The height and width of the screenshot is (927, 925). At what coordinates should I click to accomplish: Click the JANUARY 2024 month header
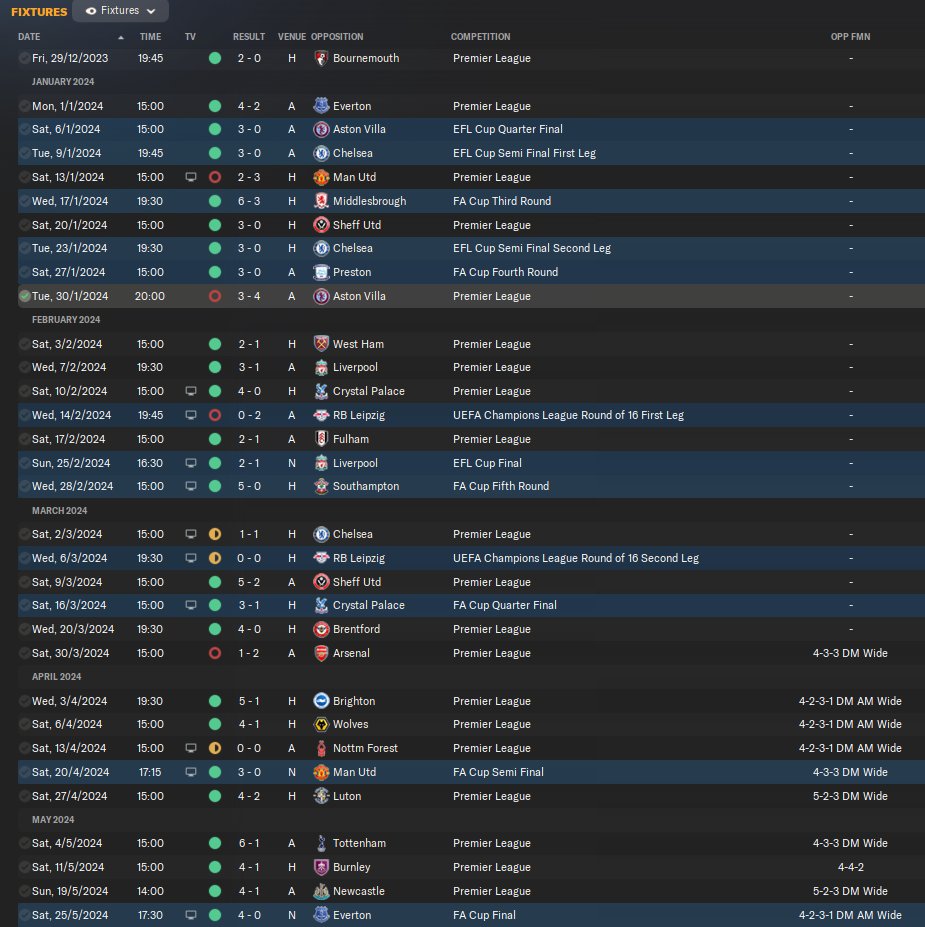pos(63,82)
